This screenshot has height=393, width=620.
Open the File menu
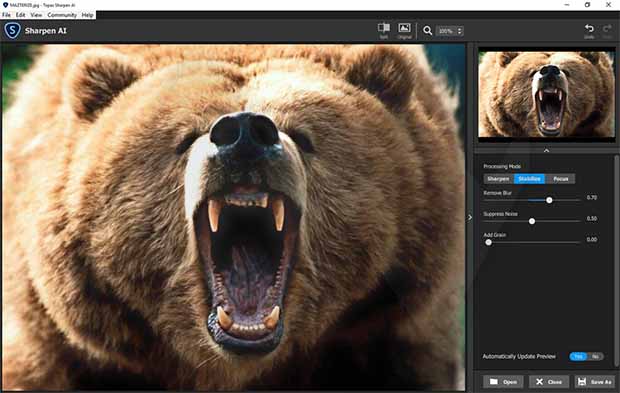click(x=6, y=15)
